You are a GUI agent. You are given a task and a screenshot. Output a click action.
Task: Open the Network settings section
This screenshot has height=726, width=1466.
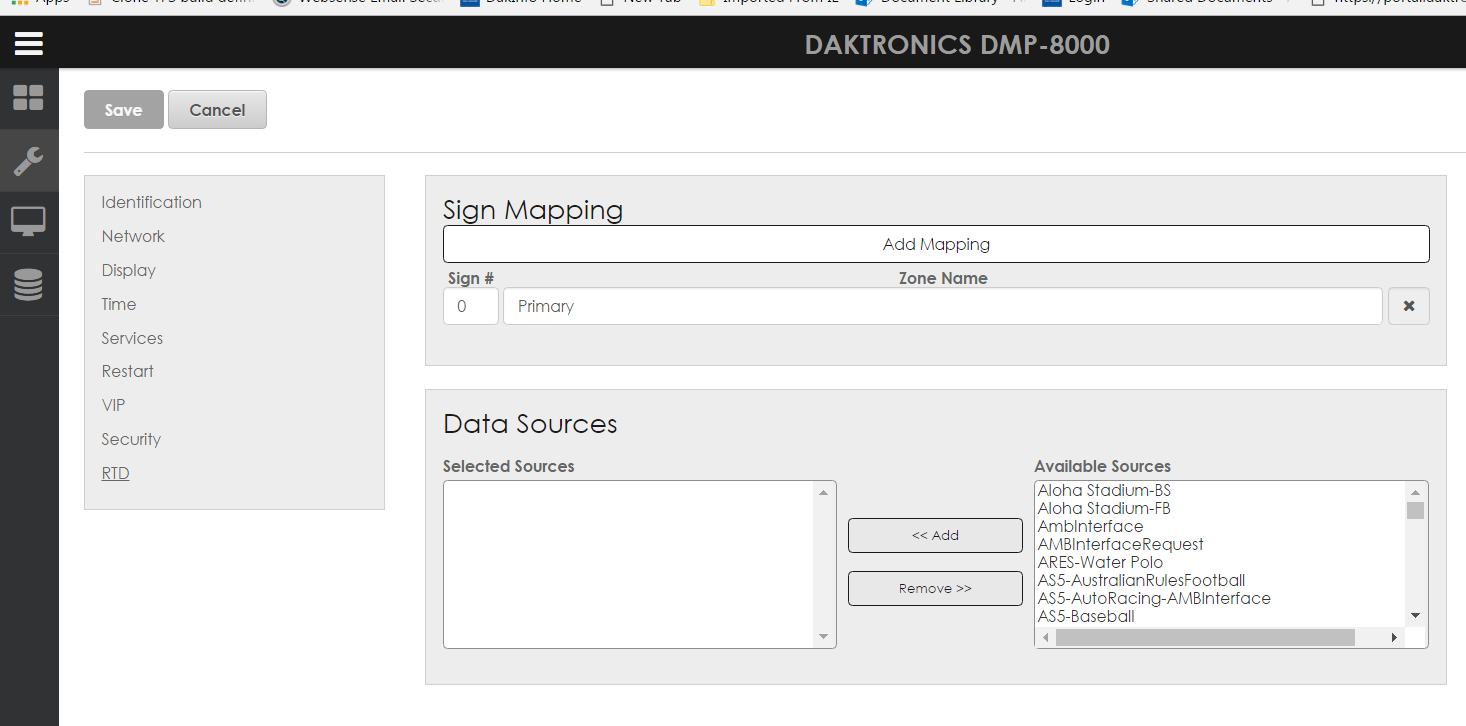(133, 236)
